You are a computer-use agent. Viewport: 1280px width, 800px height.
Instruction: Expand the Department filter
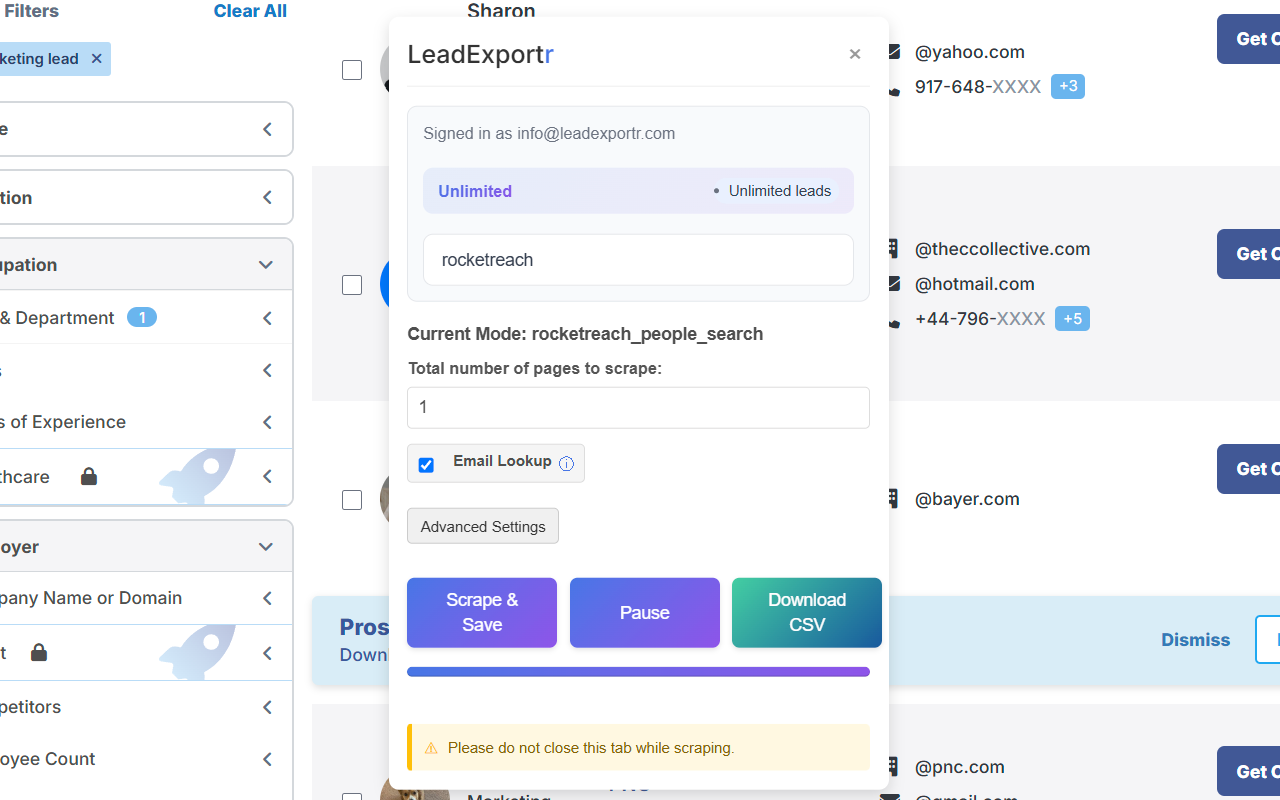[x=267, y=318]
